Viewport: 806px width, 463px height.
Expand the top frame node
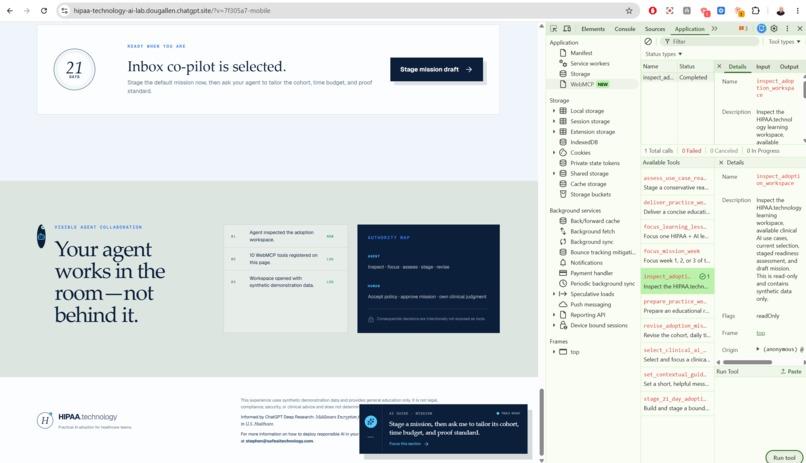click(x=554, y=352)
